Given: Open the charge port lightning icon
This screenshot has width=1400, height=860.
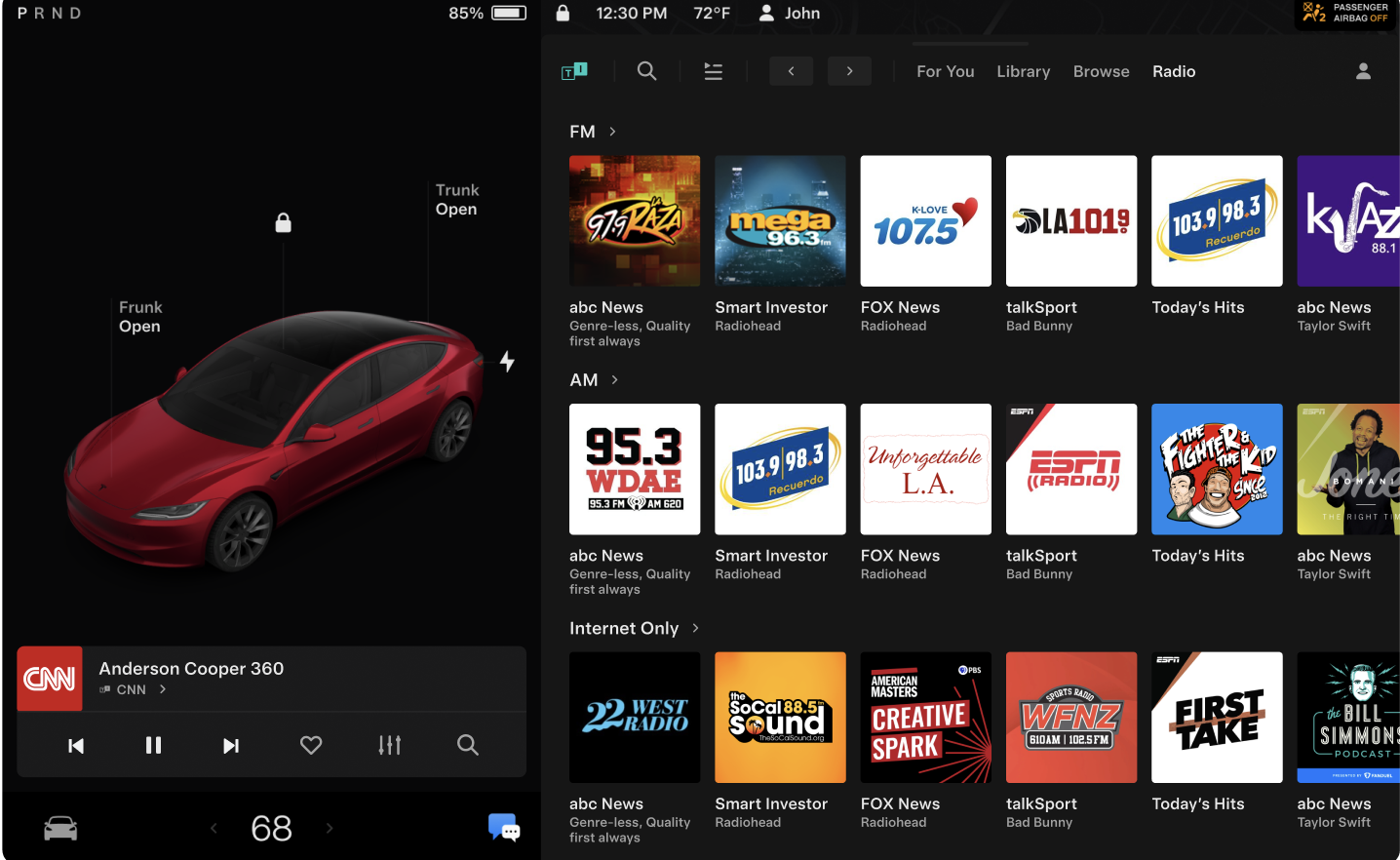Looking at the screenshot, I should click(x=507, y=362).
